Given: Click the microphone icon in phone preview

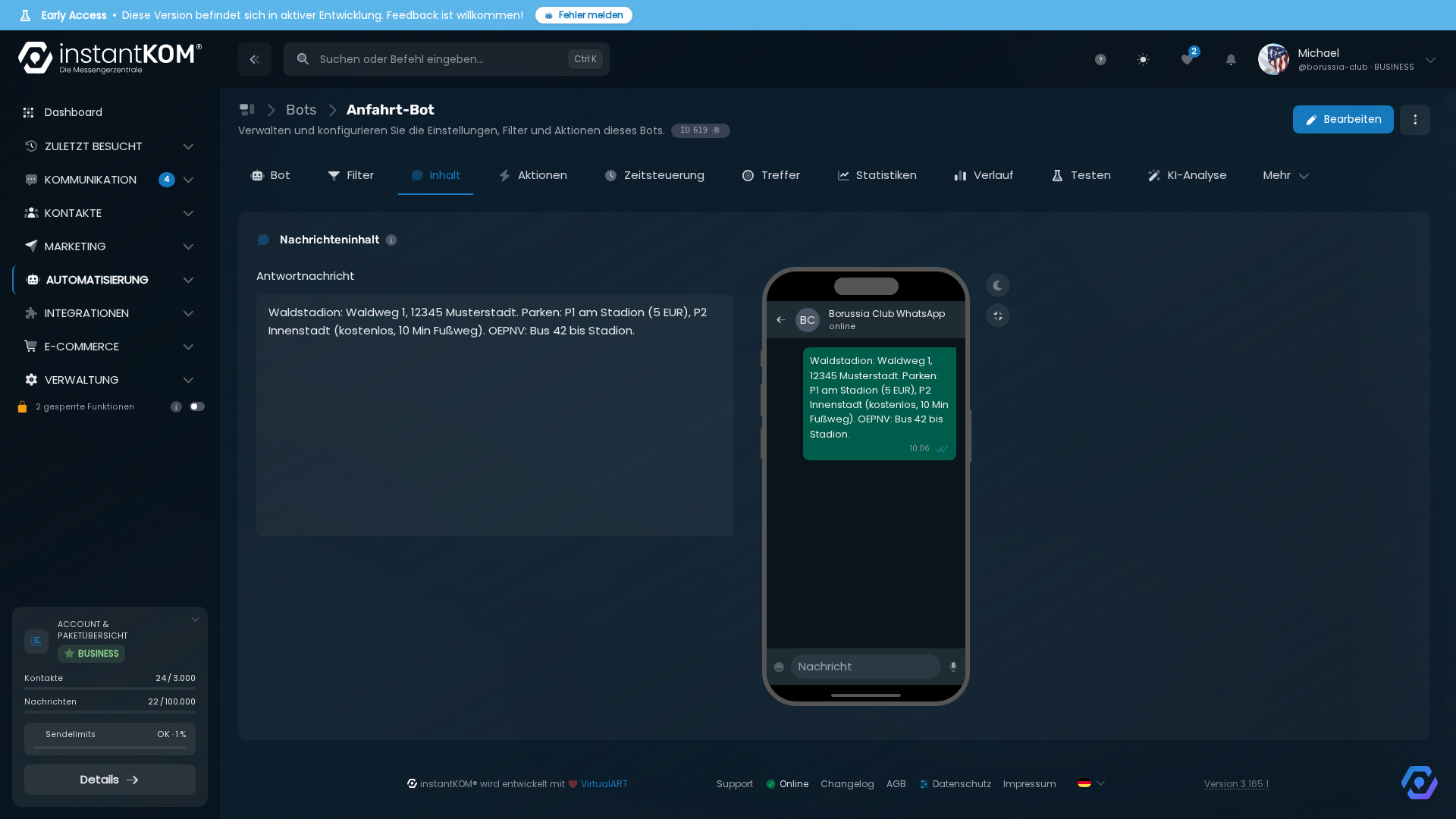Looking at the screenshot, I should click(953, 667).
